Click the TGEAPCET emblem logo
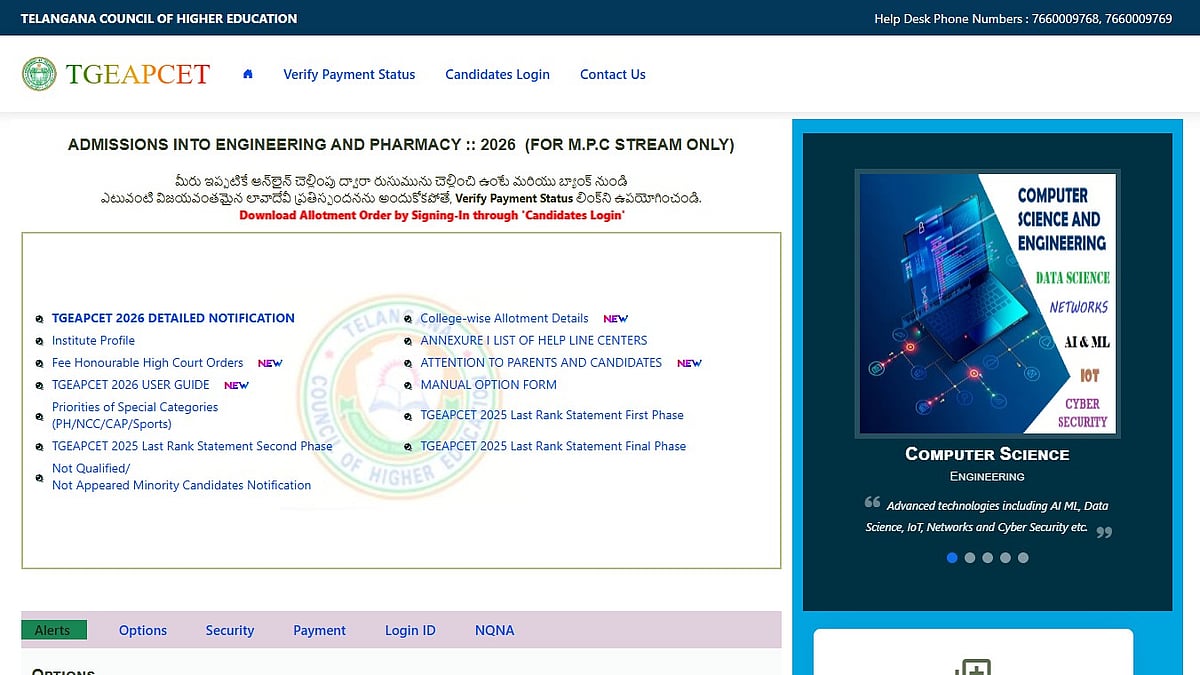1200x675 pixels. click(x=39, y=74)
